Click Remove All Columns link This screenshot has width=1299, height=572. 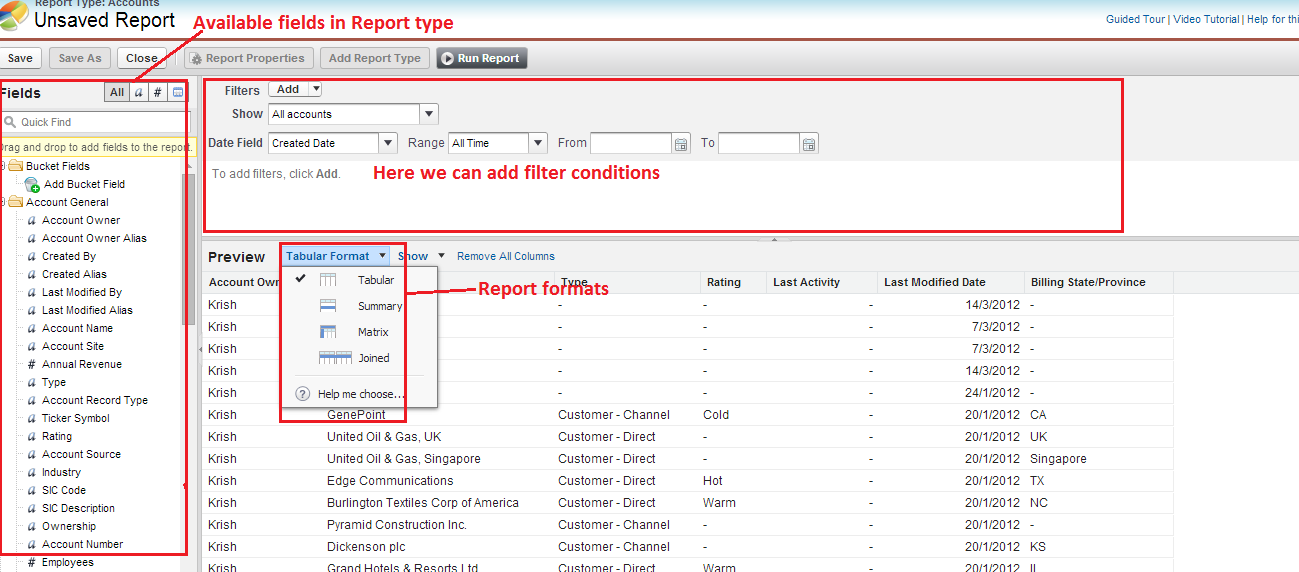506,256
